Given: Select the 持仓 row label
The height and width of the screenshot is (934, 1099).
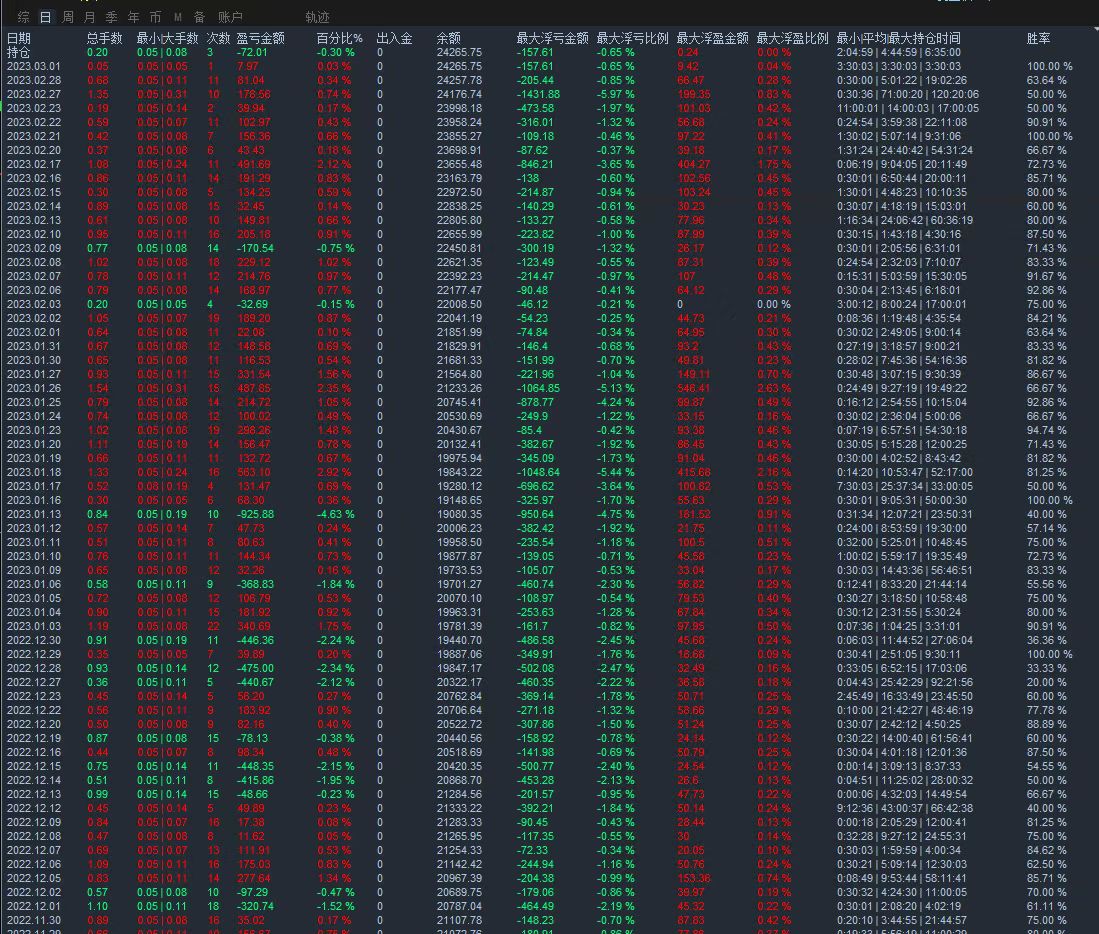Looking at the screenshot, I should click(19, 53).
